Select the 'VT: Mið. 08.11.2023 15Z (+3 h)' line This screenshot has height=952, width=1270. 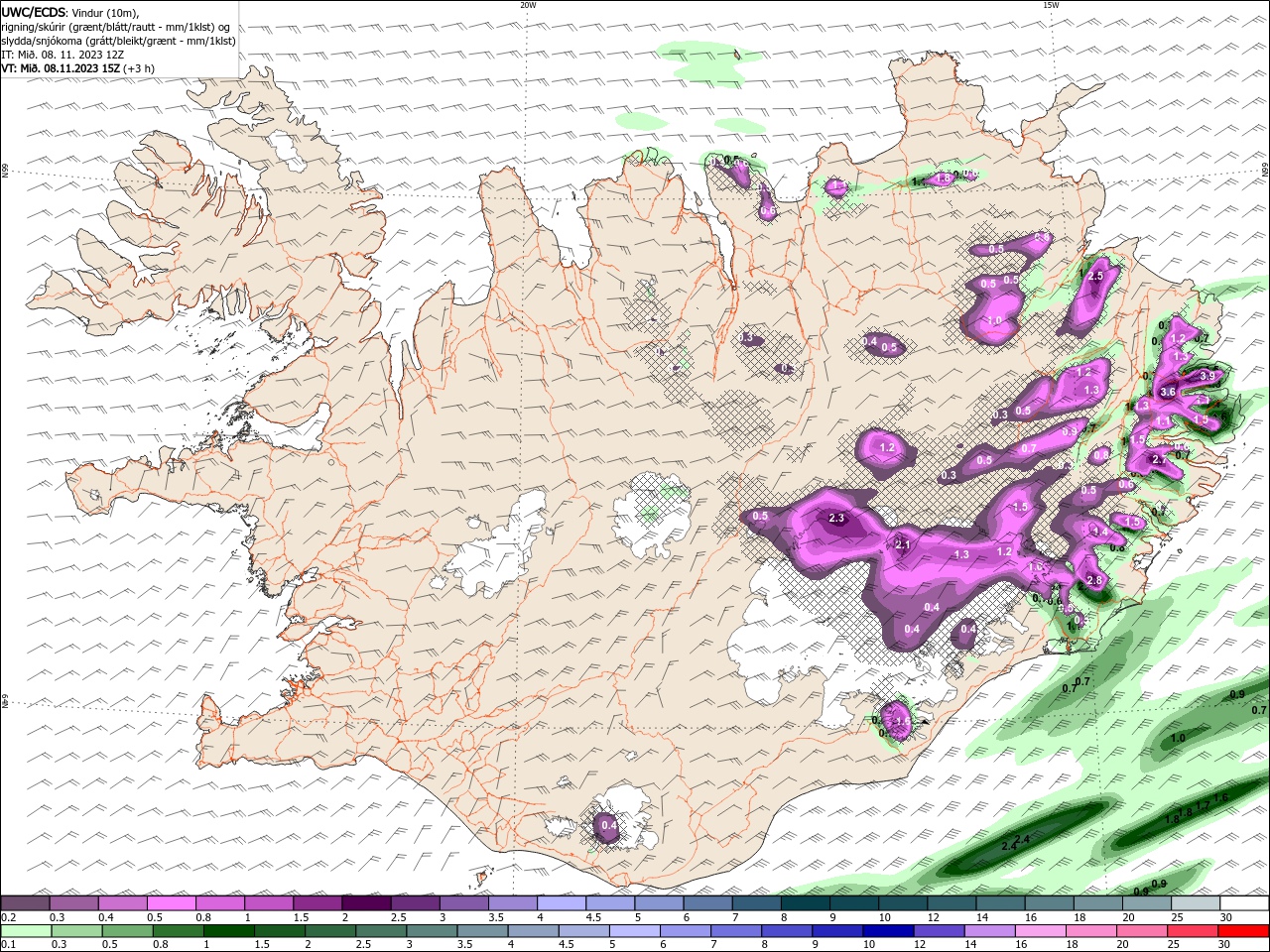pyautogui.click(x=78, y=68)
